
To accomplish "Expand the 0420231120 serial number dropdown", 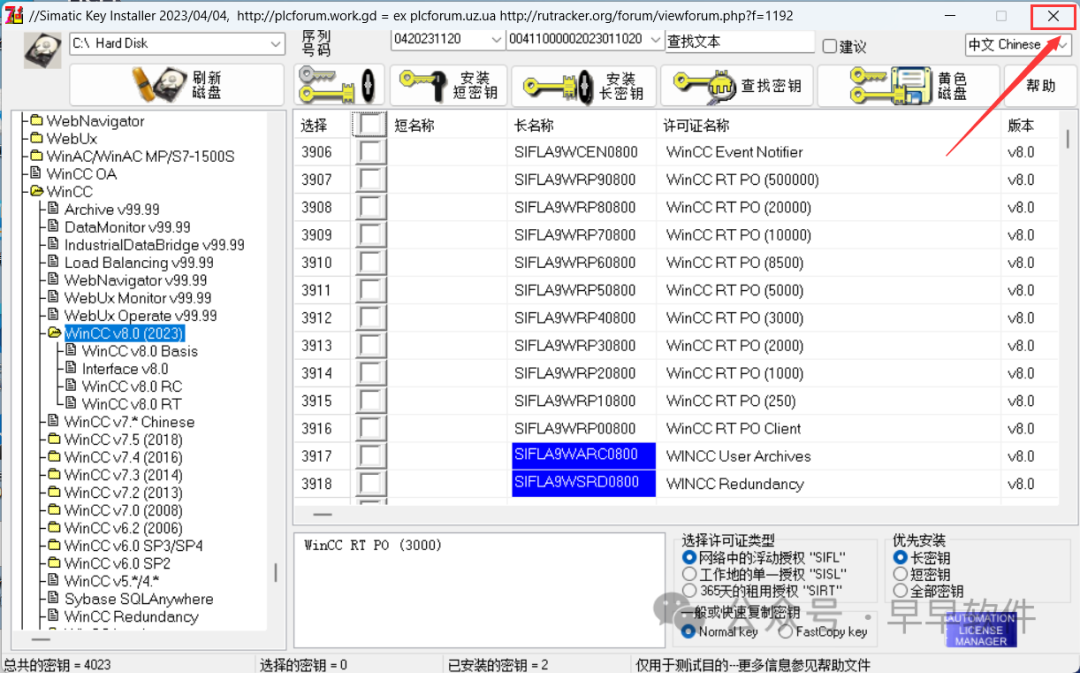I will point(497,40).
